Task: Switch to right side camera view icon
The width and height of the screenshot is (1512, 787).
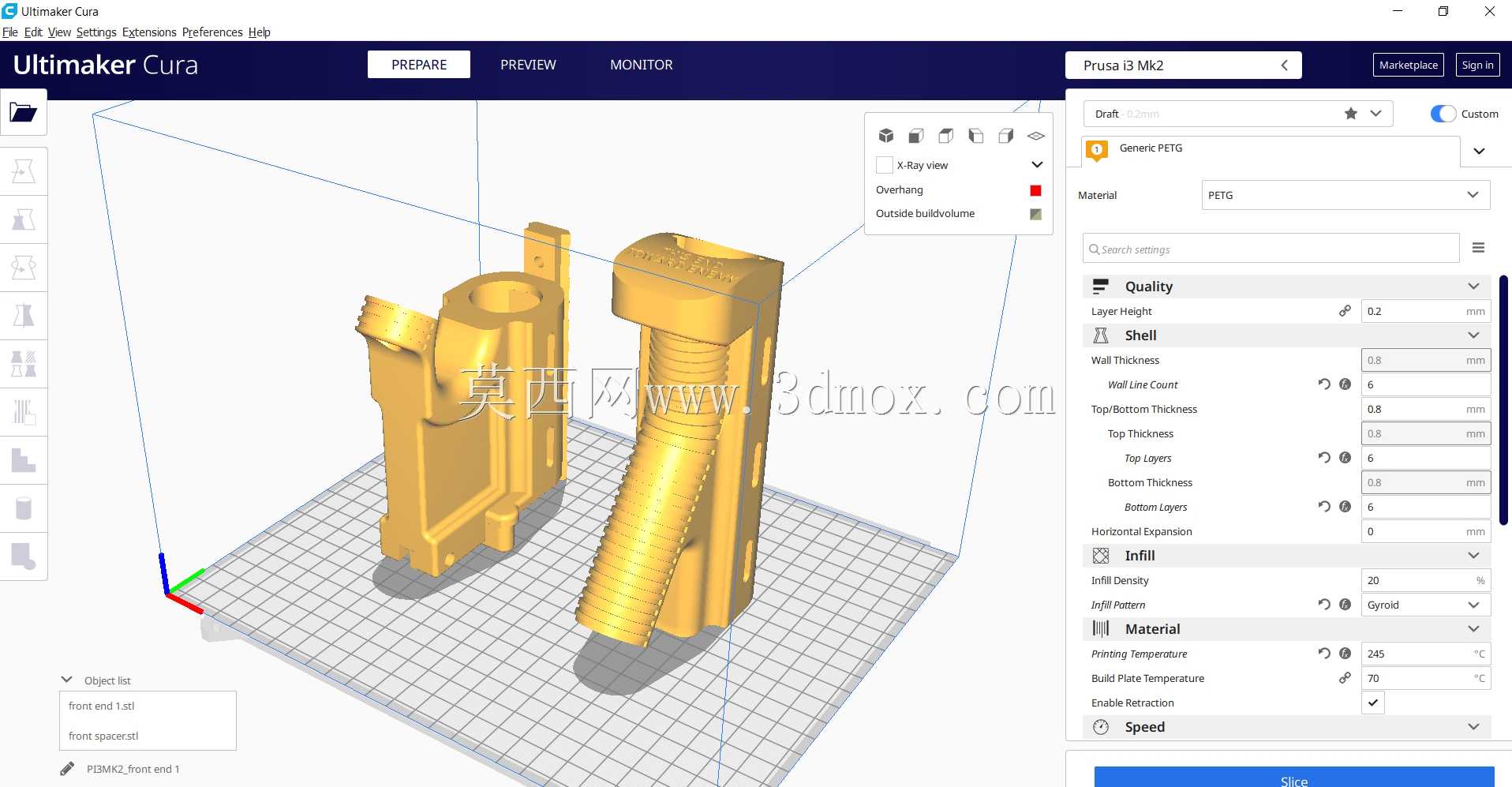Action: click(1006, 136)
